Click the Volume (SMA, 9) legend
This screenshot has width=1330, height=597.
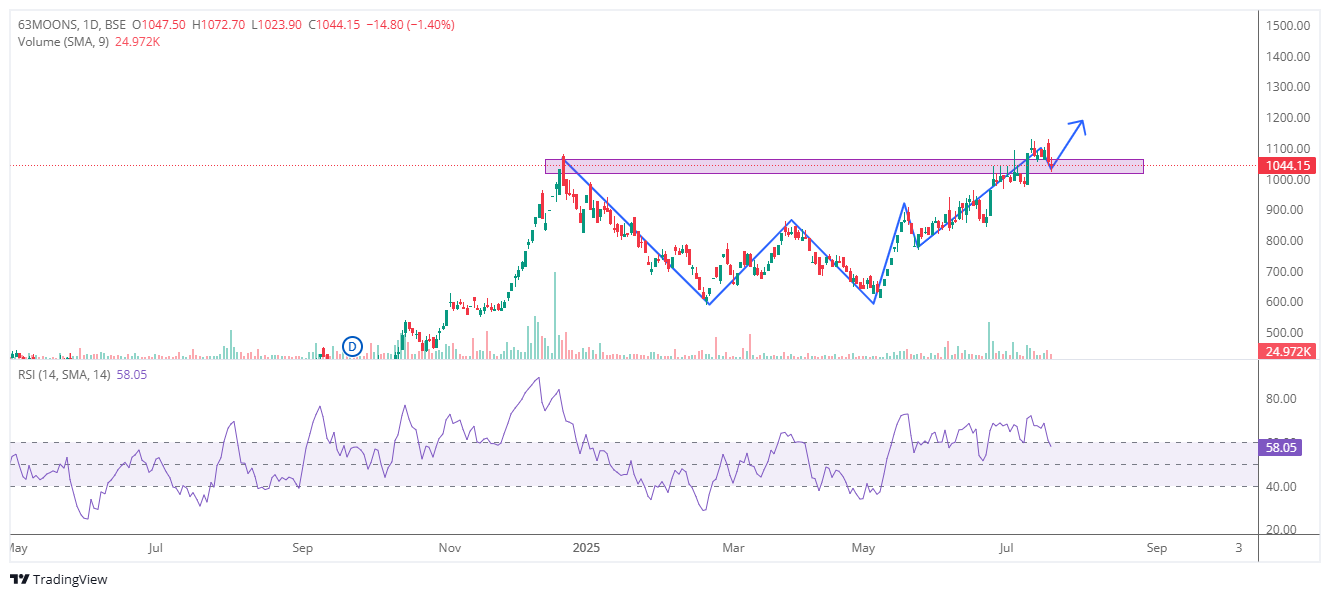pos(63,41)
